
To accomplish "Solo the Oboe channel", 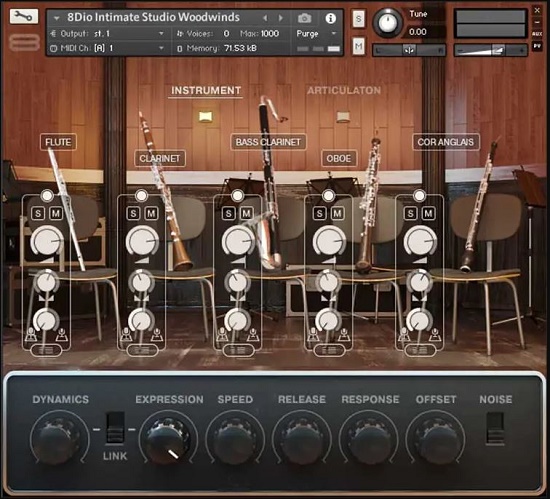I will [x=319, y=213].
